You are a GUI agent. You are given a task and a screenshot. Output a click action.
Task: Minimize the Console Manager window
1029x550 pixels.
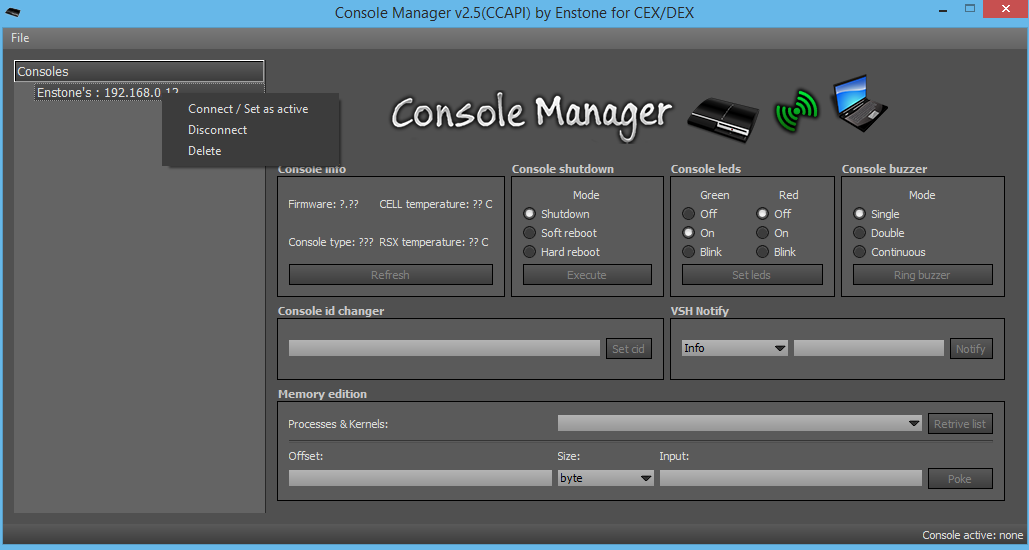(943, 11)
